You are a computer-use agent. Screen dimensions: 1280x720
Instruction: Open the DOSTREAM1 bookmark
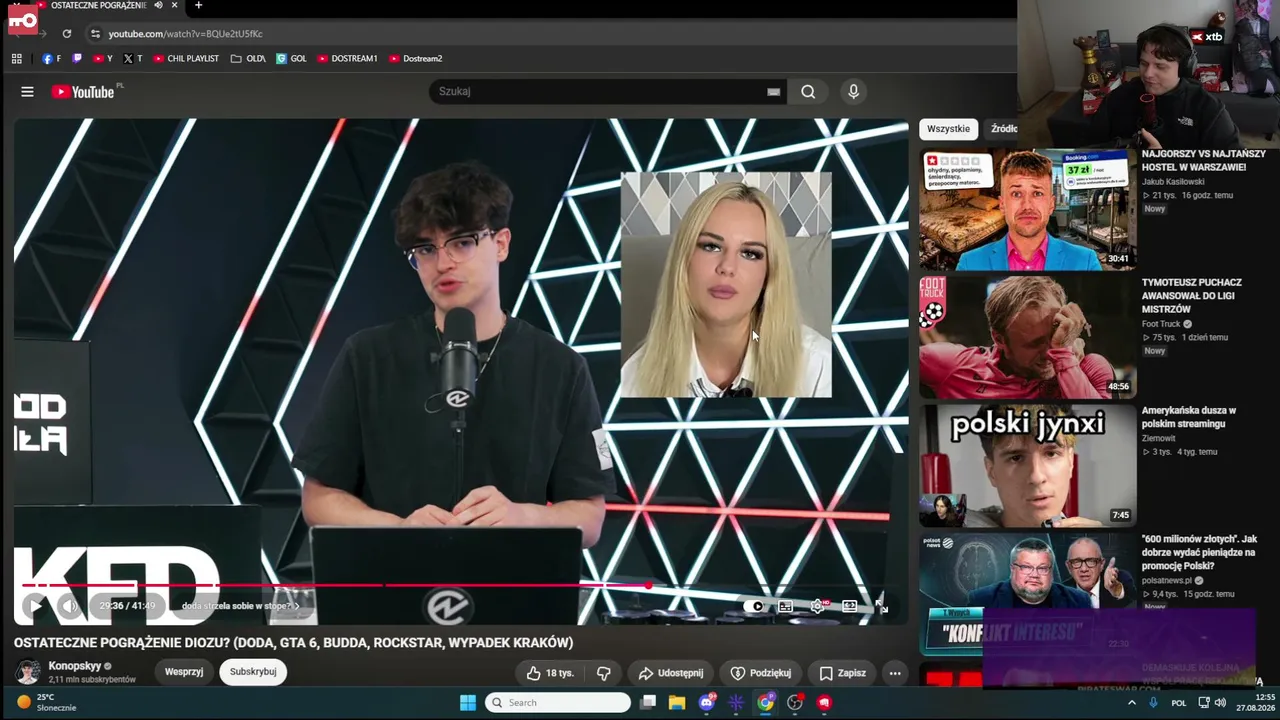tap(347, 59)
